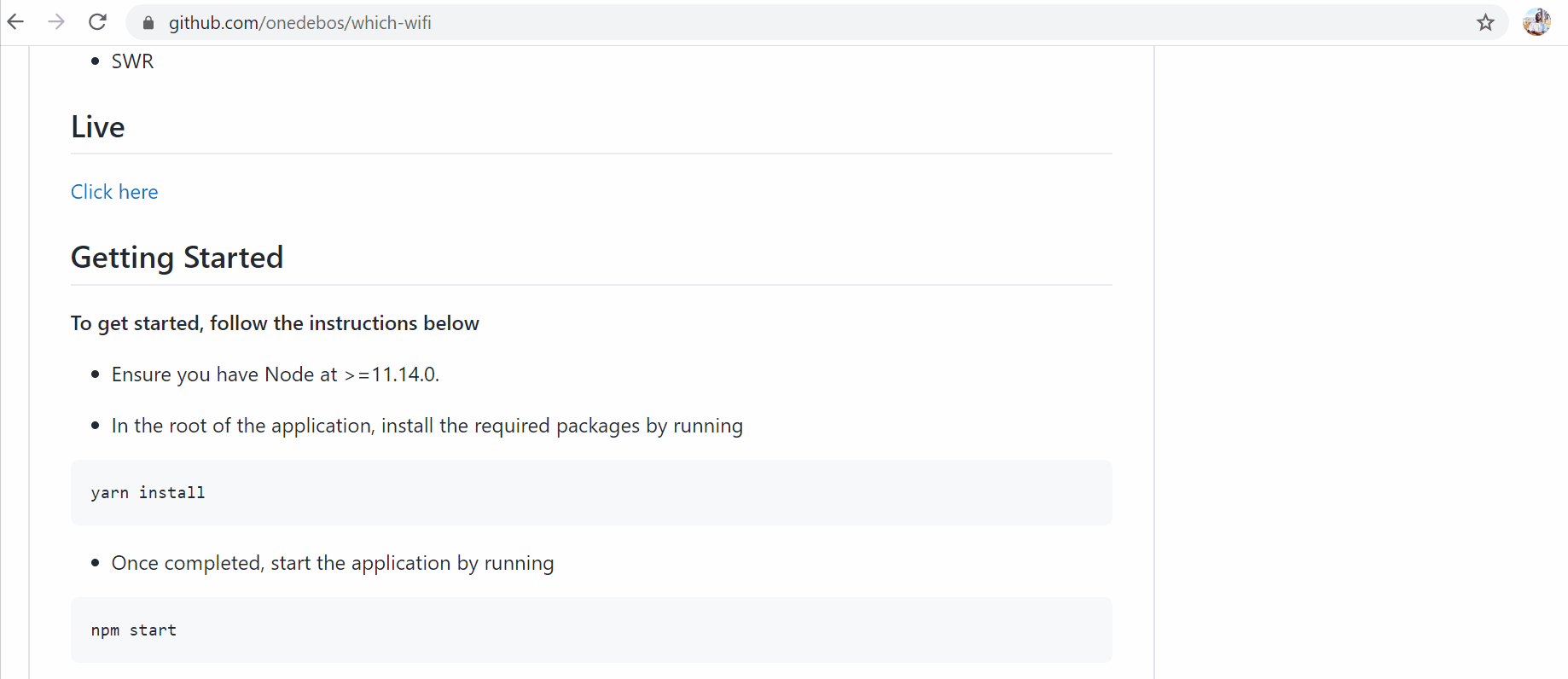
Task: Click the 'Once completed, start the application' line
Action: (x=332, y=563)
